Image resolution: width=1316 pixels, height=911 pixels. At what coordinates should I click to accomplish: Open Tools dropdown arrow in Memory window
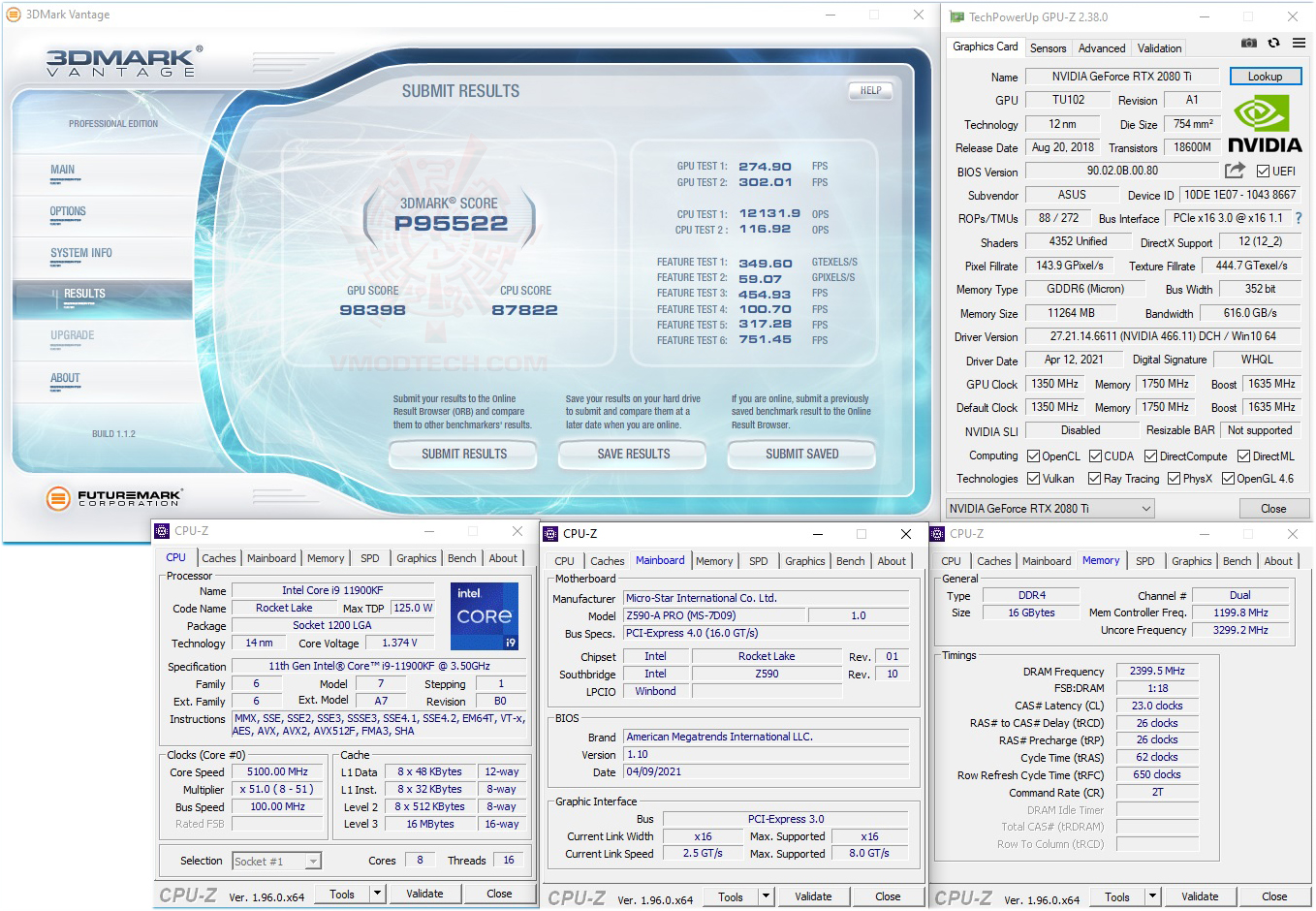point(1152,897)
